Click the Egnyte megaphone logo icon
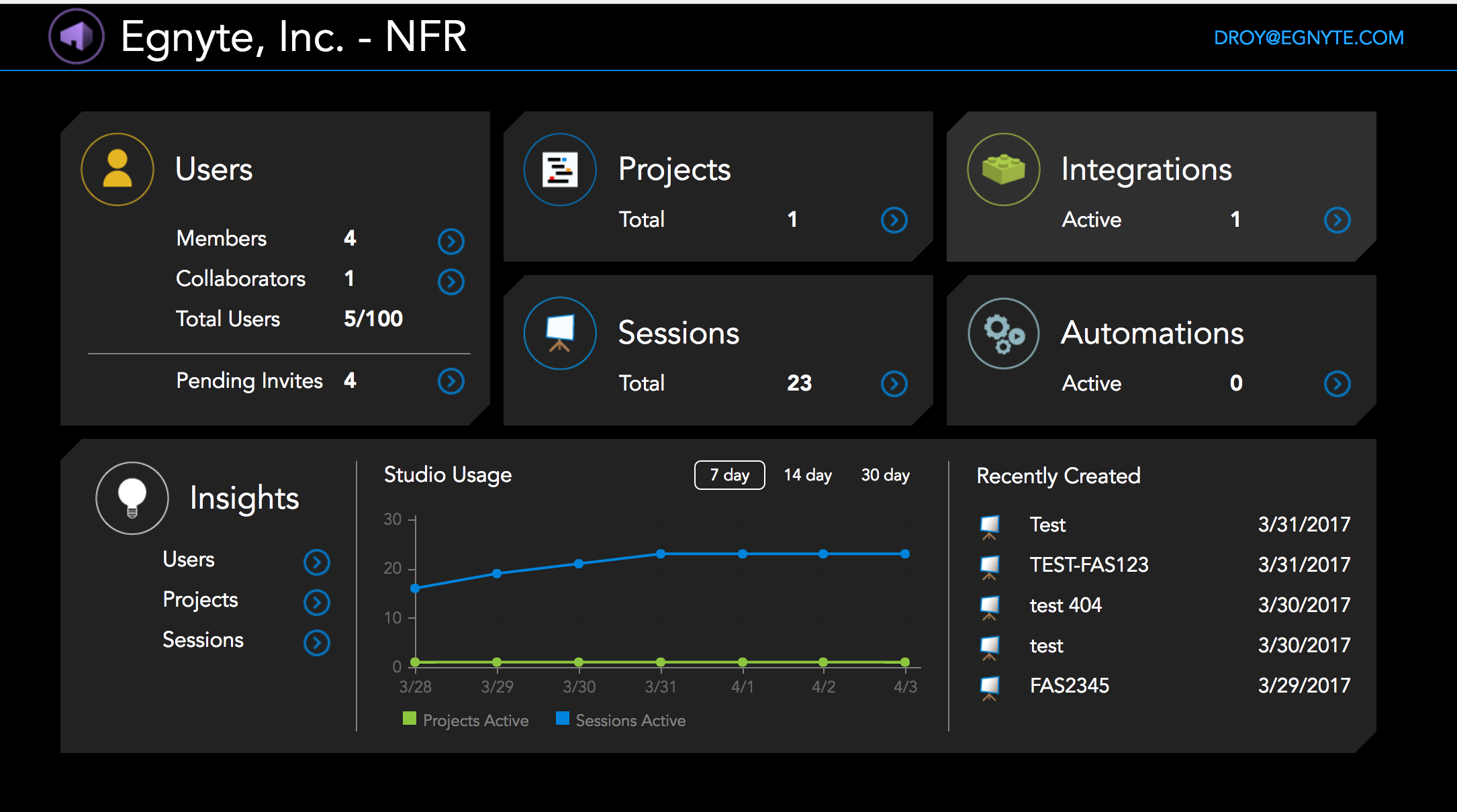This screenshot has width=1457, height=812. [69, 36]
